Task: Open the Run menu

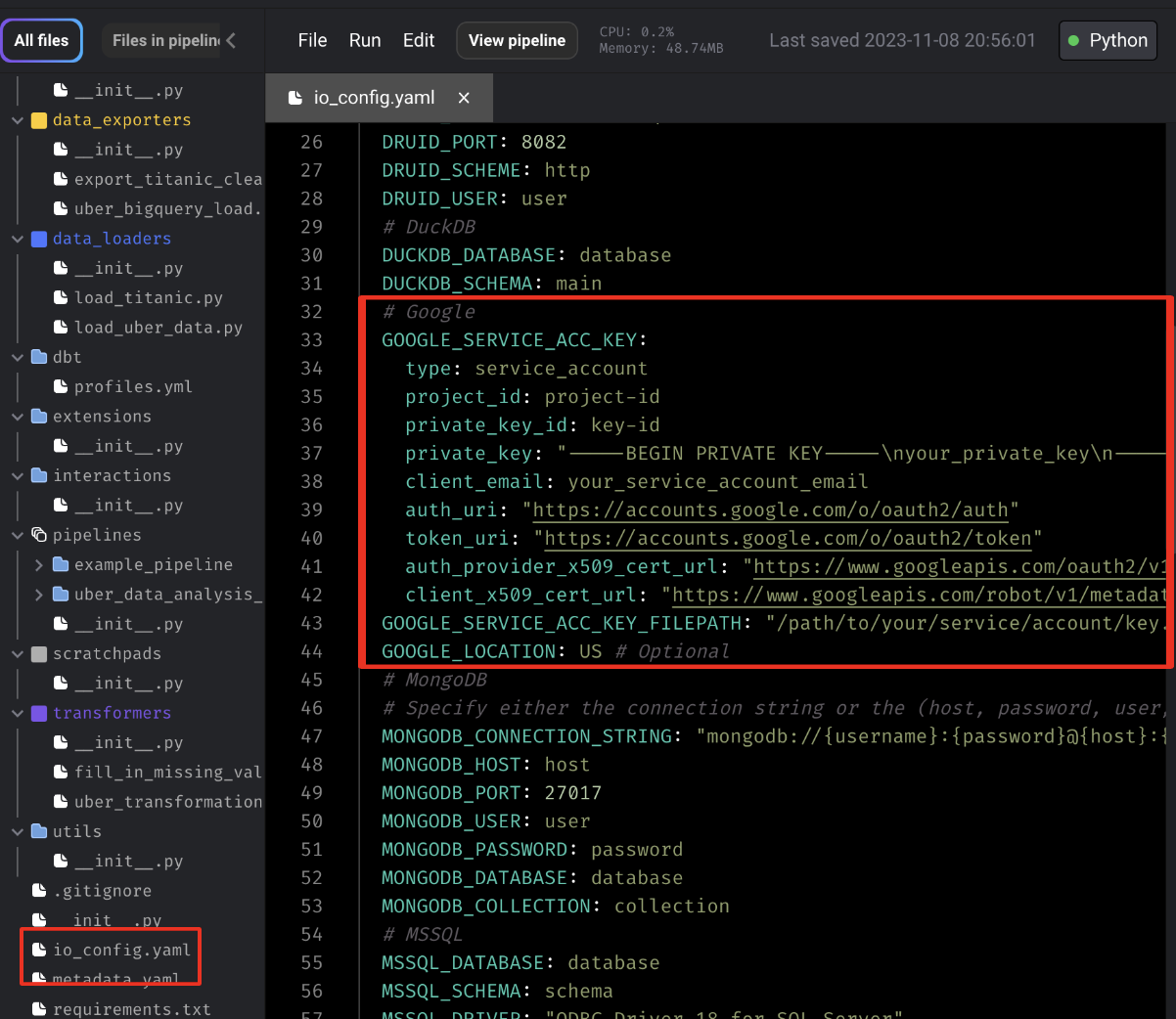Action: coord(364,40)
